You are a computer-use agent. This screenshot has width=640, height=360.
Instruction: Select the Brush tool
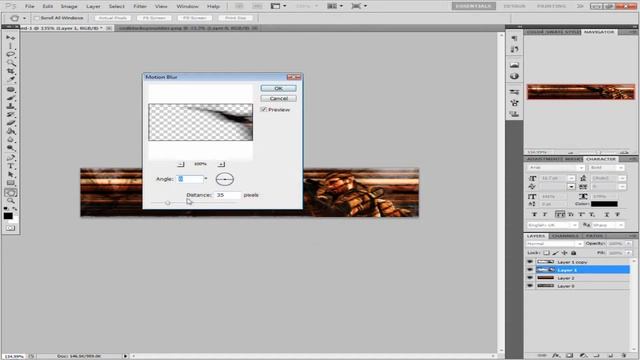(x=10, y=98)
